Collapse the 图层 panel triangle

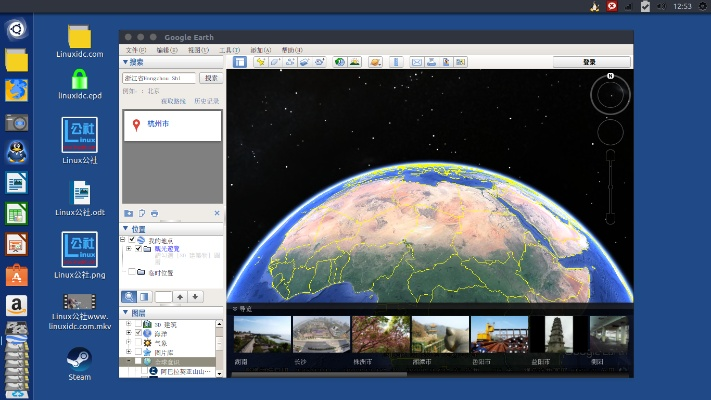[x=126, y=312]
